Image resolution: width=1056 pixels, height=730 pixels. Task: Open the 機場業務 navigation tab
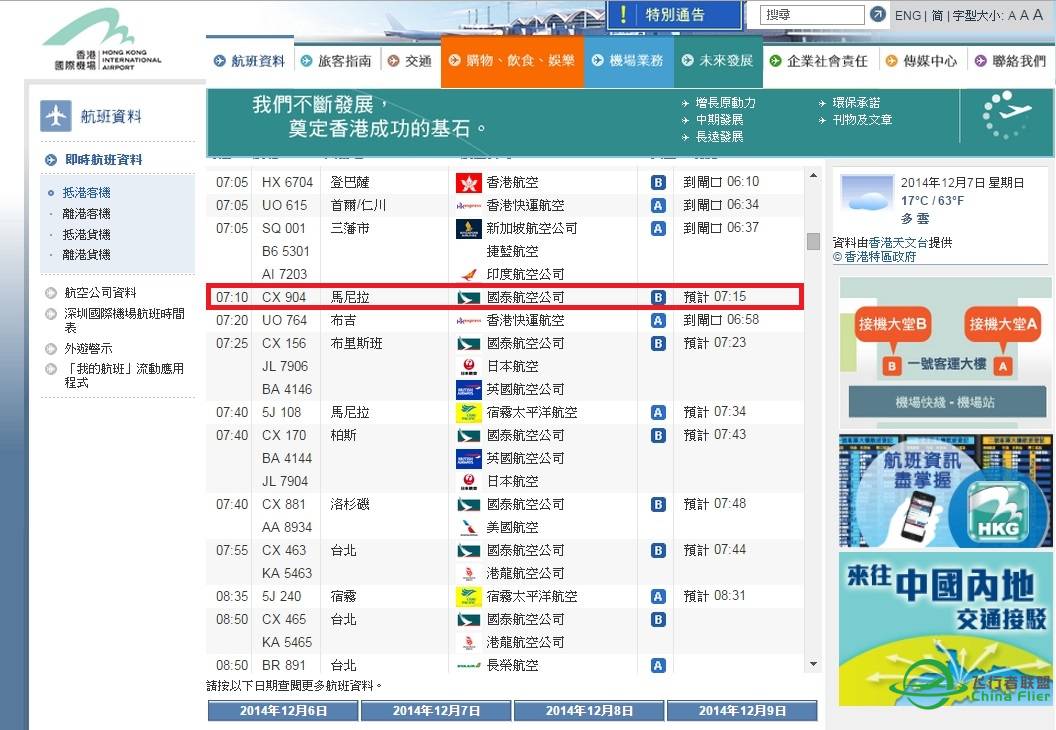[628, 61]
